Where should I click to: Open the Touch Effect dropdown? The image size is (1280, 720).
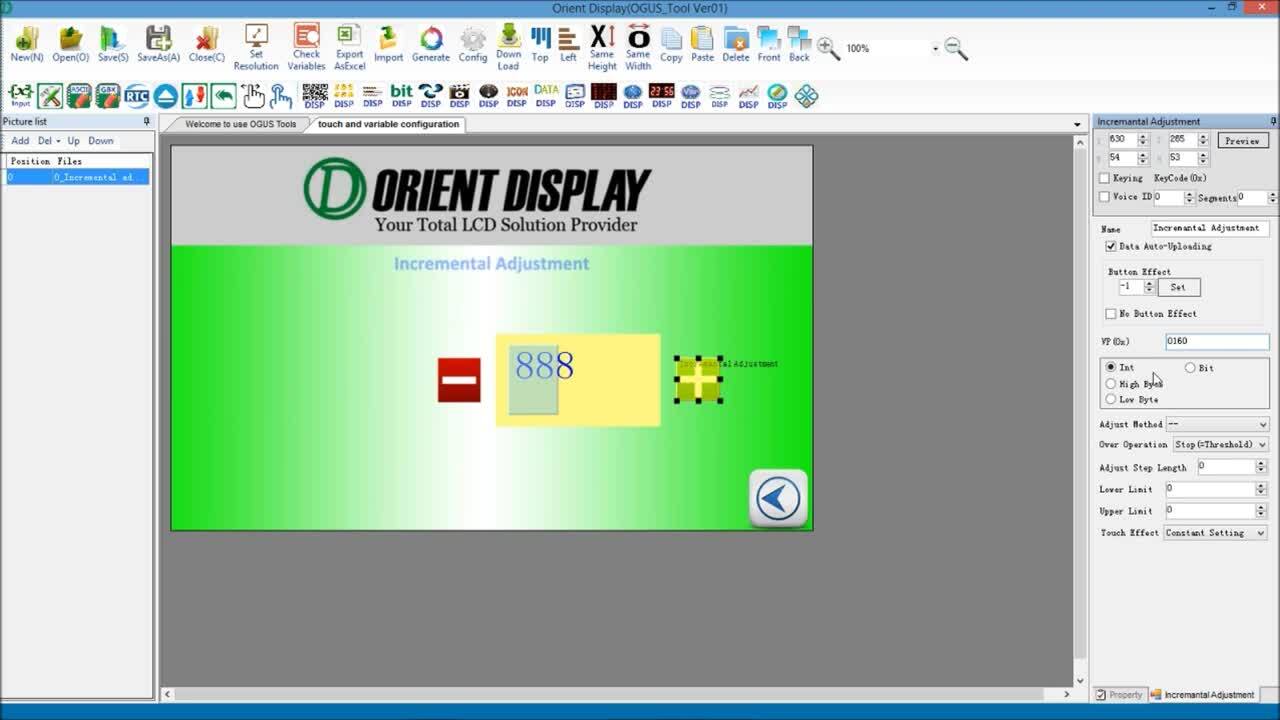(1215, 533)
